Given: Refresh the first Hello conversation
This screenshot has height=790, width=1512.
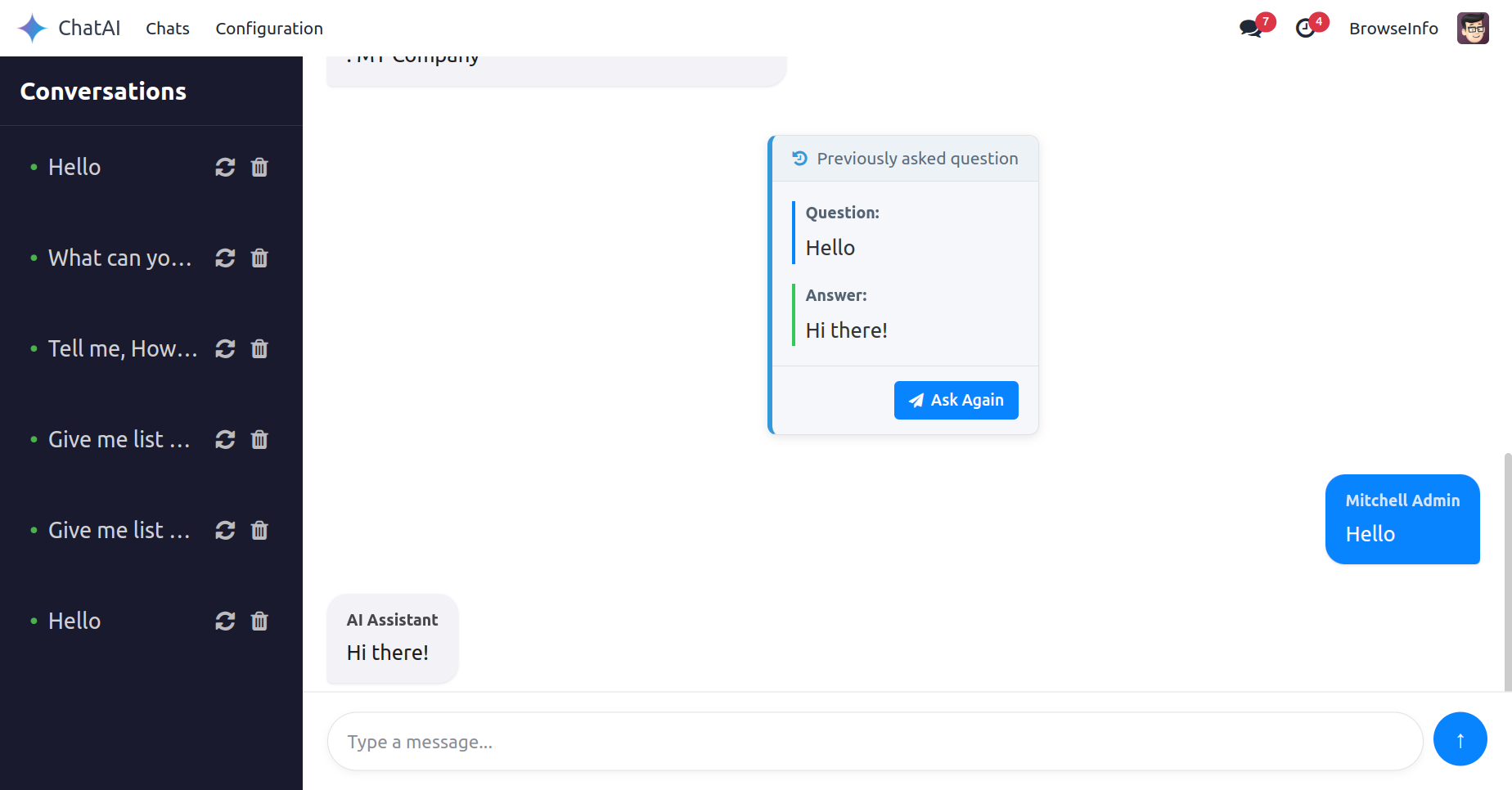Looking at the screenshot, I should point(225,168).
